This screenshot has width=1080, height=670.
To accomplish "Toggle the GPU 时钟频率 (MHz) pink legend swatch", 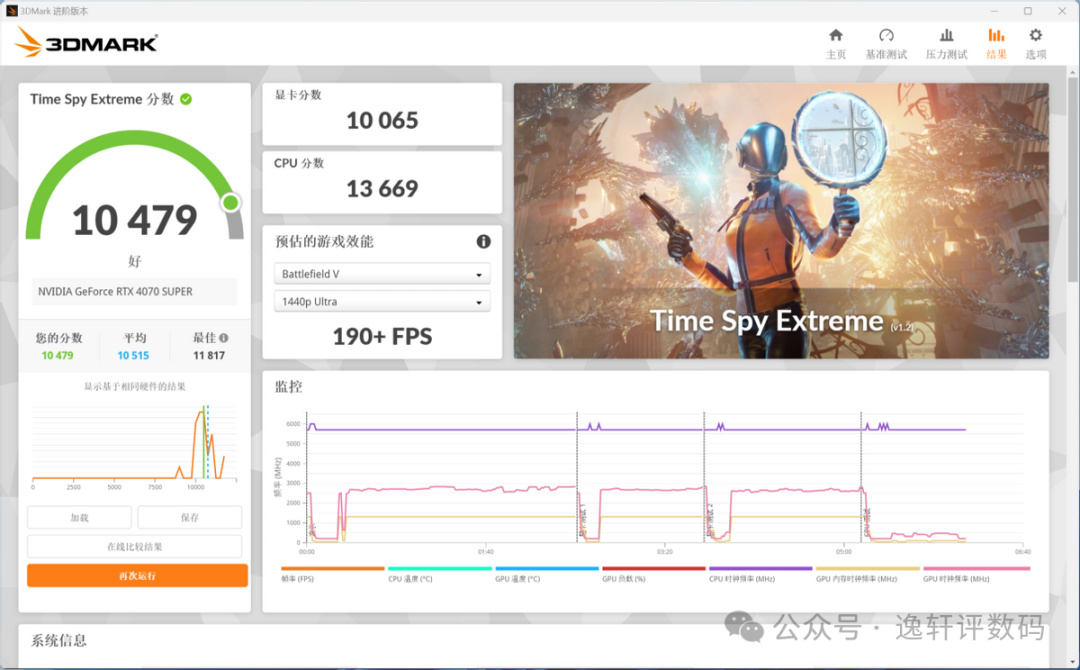I will pyautogui.click(x=976, y=569).
